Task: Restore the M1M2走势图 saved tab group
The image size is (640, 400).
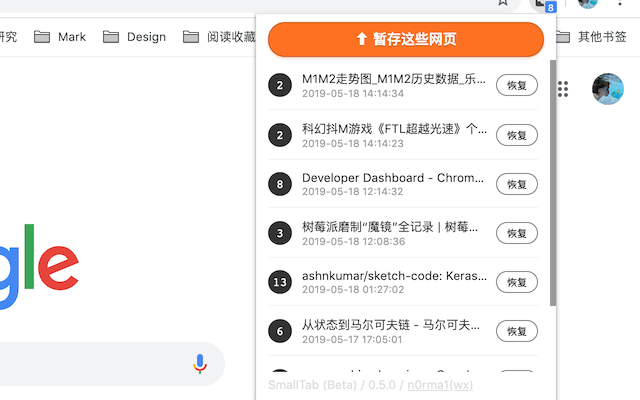Action: pyautogui.click(x=517, y=85)
